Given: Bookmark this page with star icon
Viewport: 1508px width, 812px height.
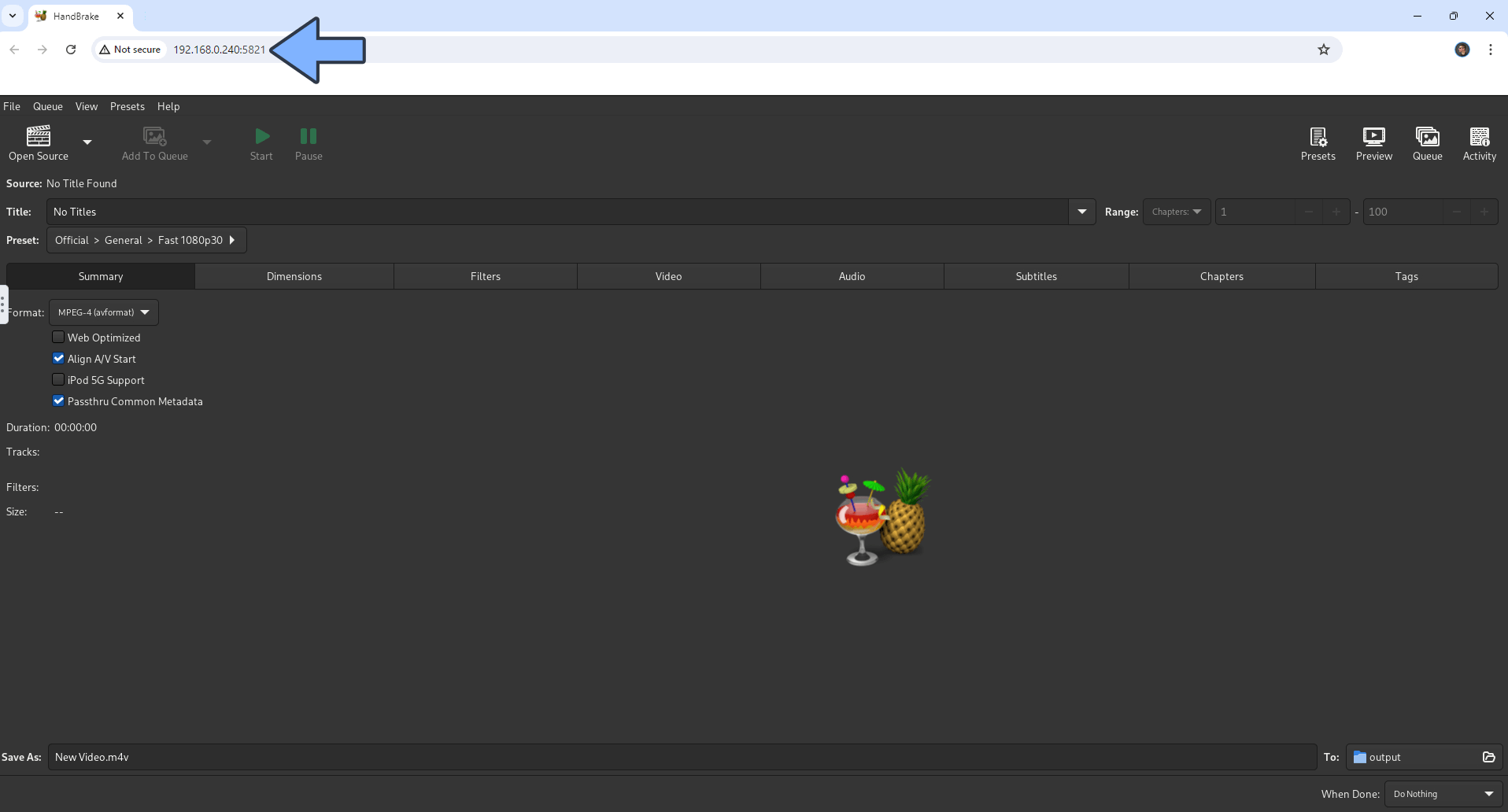Looking at the screenshot, I should point(1324,50).
